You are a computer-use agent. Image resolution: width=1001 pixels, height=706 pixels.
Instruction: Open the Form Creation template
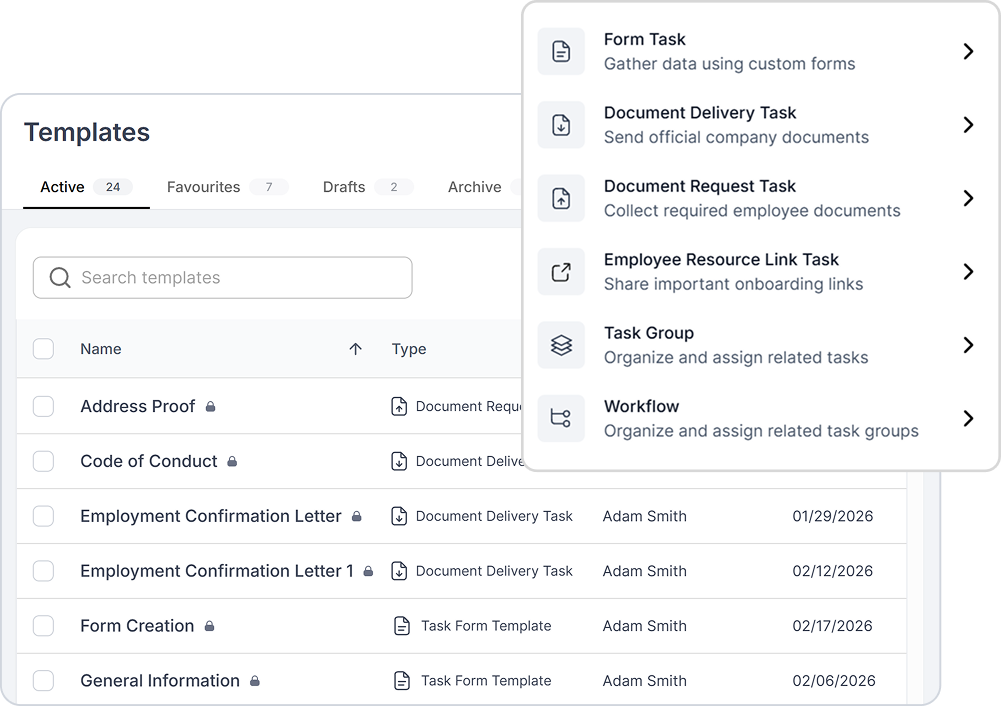click(137, 626)
